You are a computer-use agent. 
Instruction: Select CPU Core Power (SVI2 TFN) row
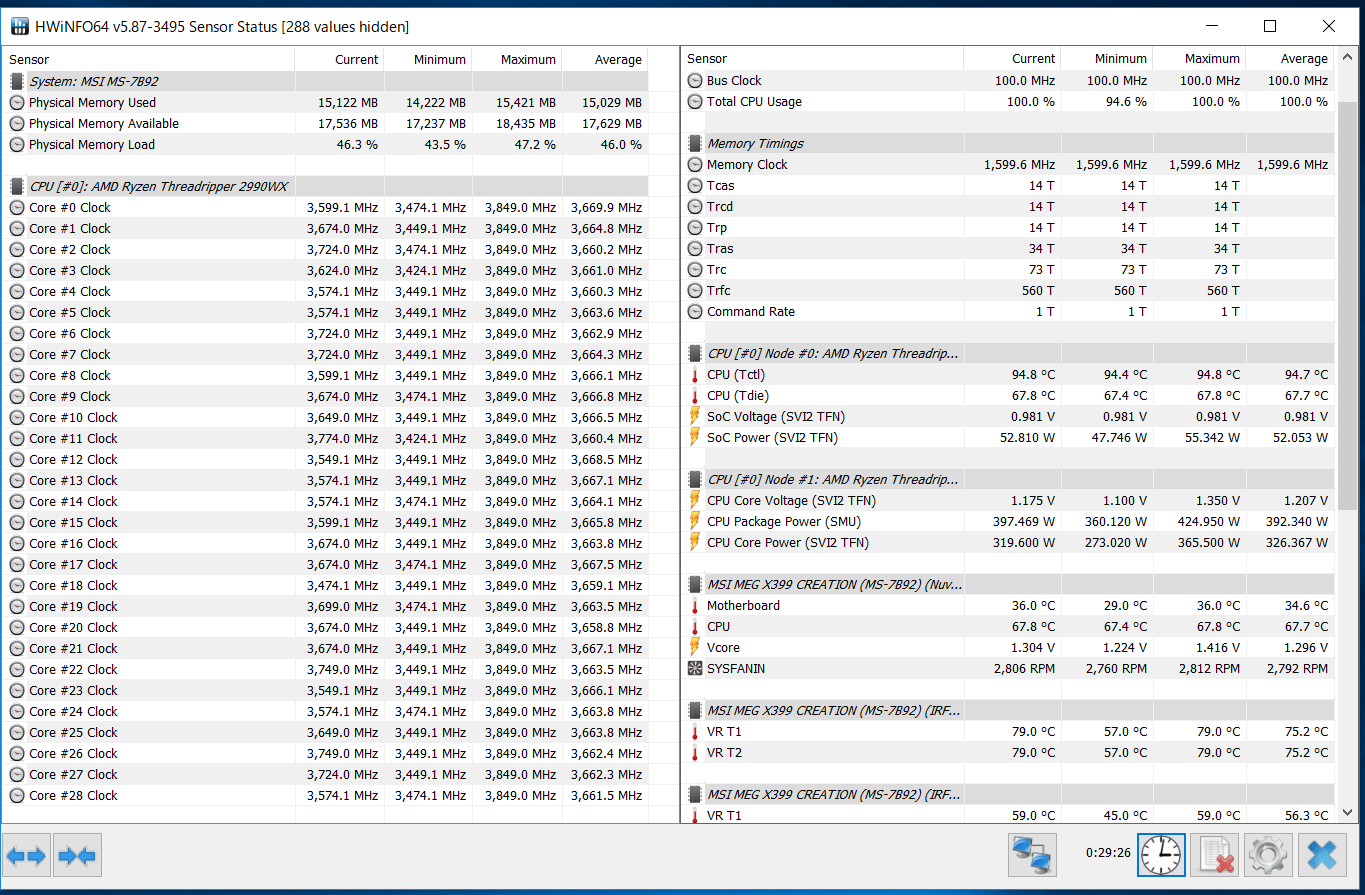1008,543
